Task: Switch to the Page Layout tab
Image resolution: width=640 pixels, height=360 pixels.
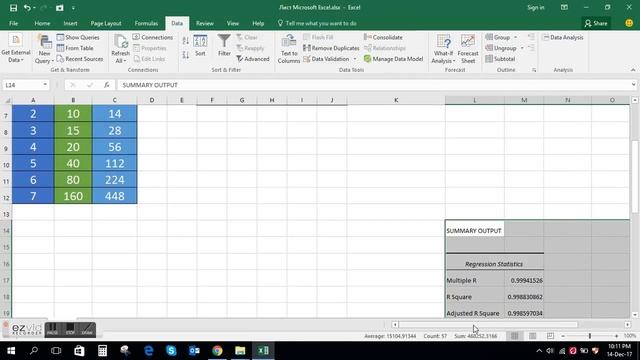Action: point(106,23)
